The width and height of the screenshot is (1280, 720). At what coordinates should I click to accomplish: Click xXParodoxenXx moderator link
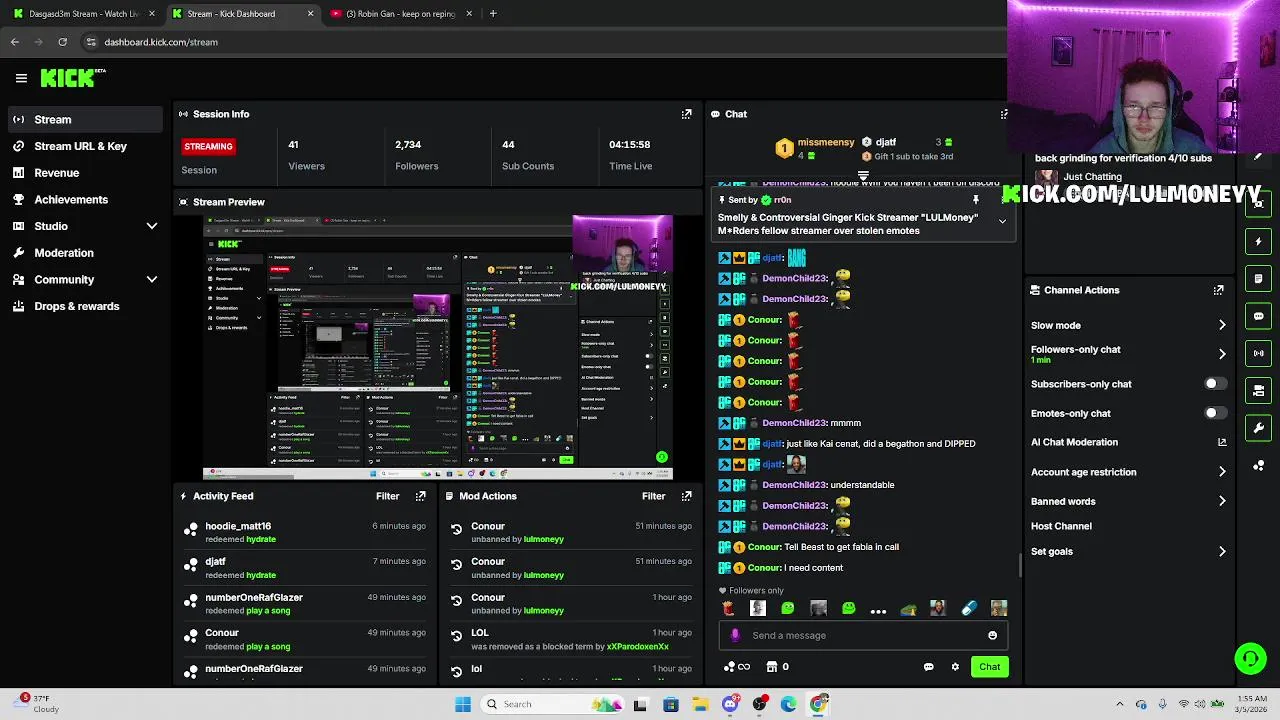point(638,647)
